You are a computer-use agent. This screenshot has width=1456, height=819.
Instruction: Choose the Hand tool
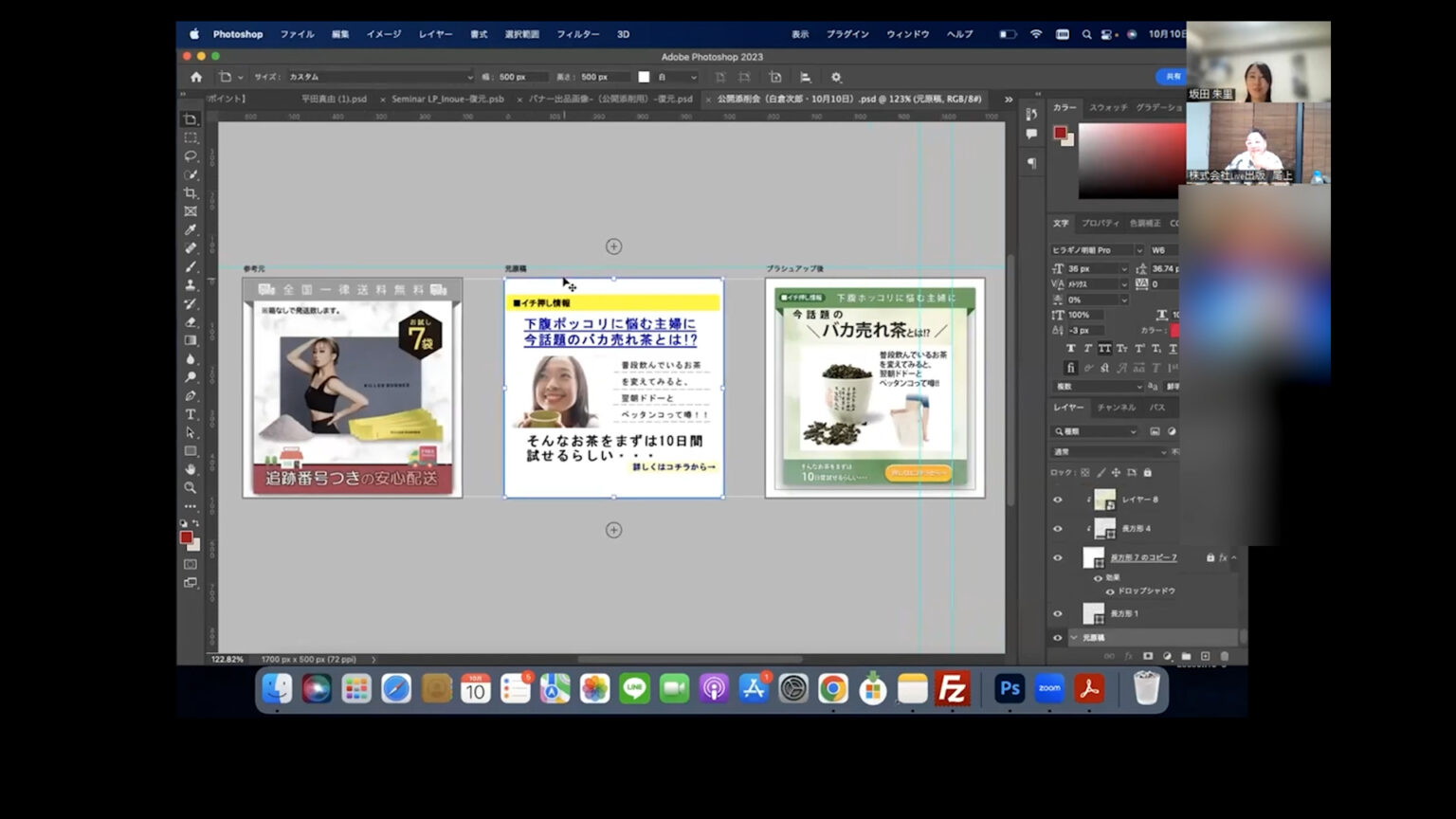(191, 469)
